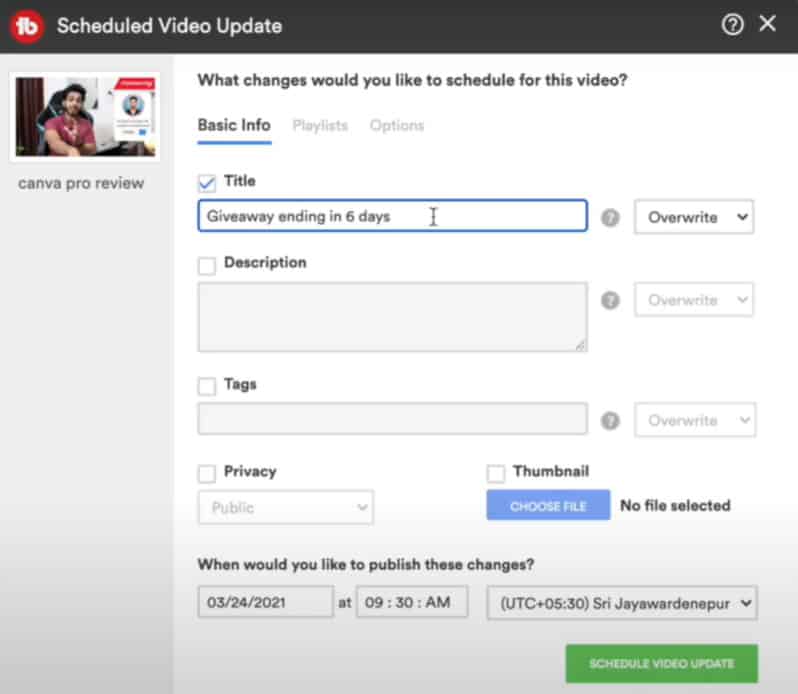
Task: Close the Scheduled Video Update dialog
Action: tap(768, 24)
